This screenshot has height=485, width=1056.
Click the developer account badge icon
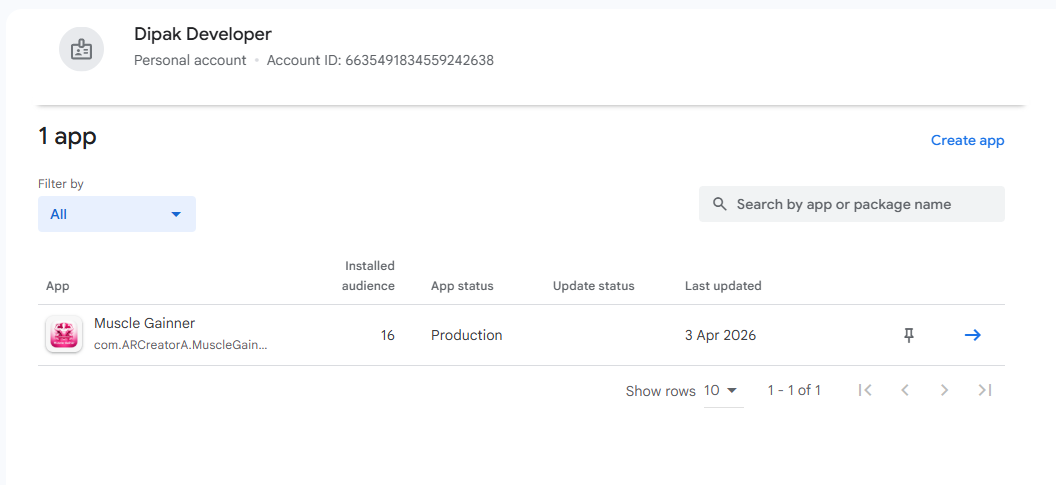tap(82, 48)
